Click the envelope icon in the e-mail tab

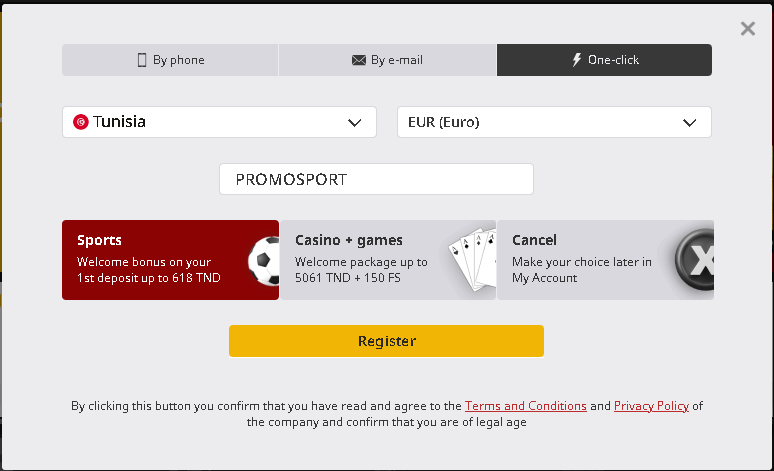359,60
